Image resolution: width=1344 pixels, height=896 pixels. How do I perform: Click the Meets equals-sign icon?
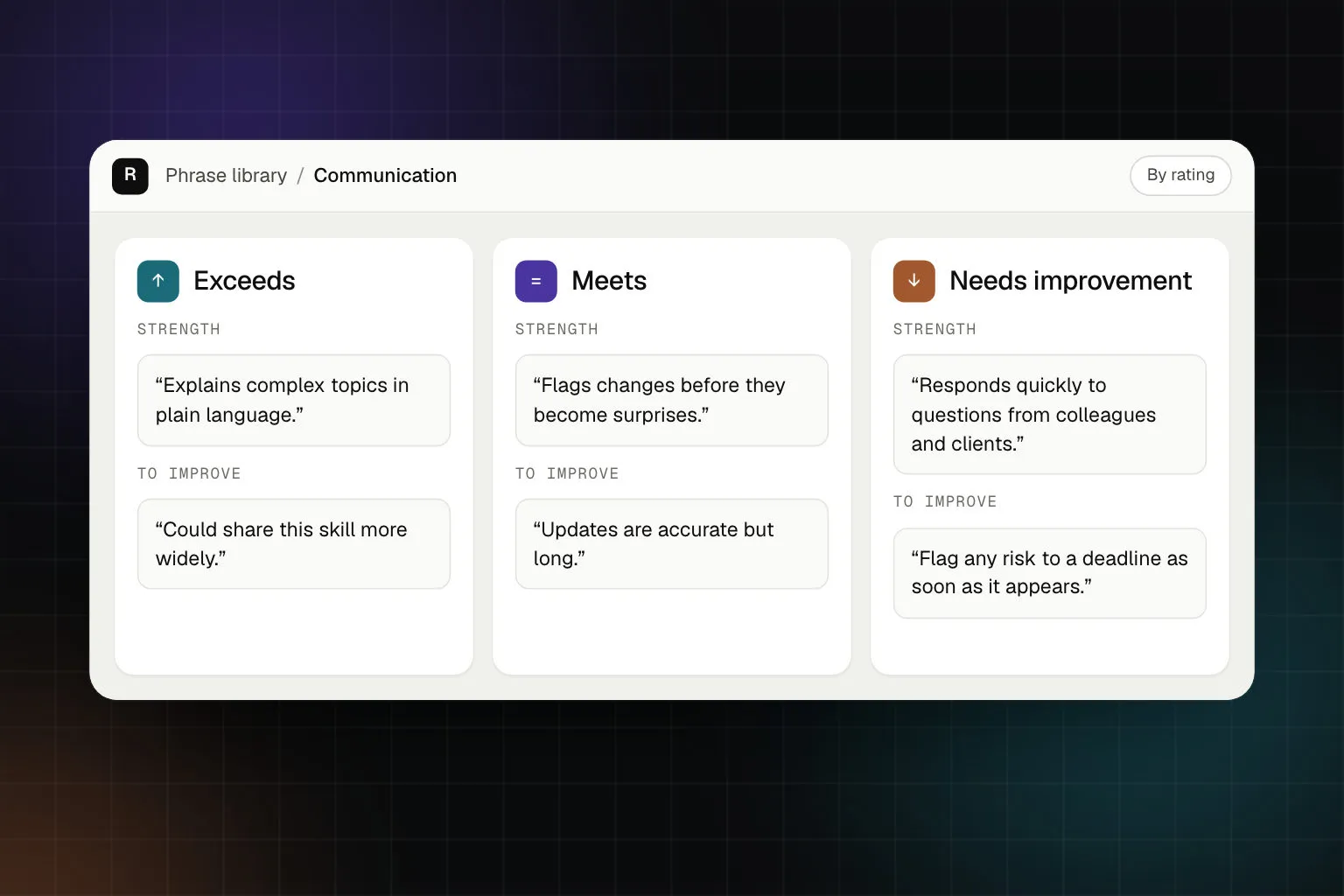[x=536, y=281]
